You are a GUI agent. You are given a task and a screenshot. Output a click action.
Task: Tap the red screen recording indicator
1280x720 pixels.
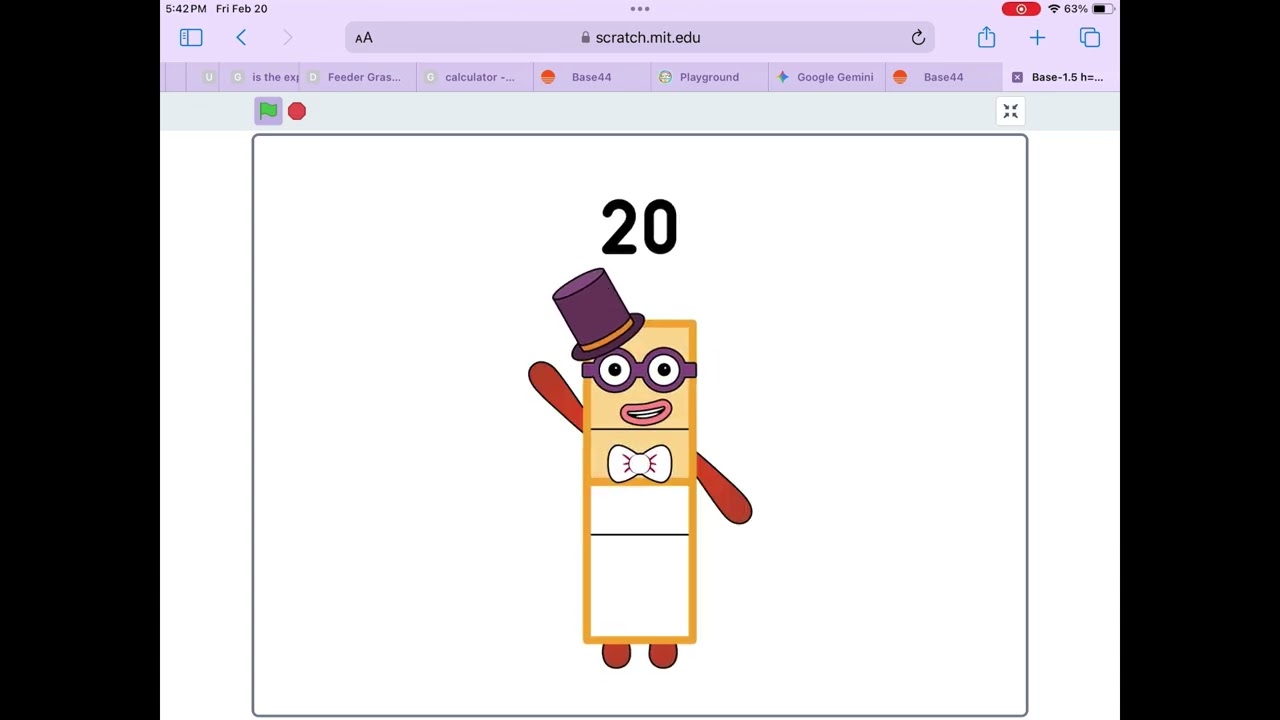click(1021, 9)
